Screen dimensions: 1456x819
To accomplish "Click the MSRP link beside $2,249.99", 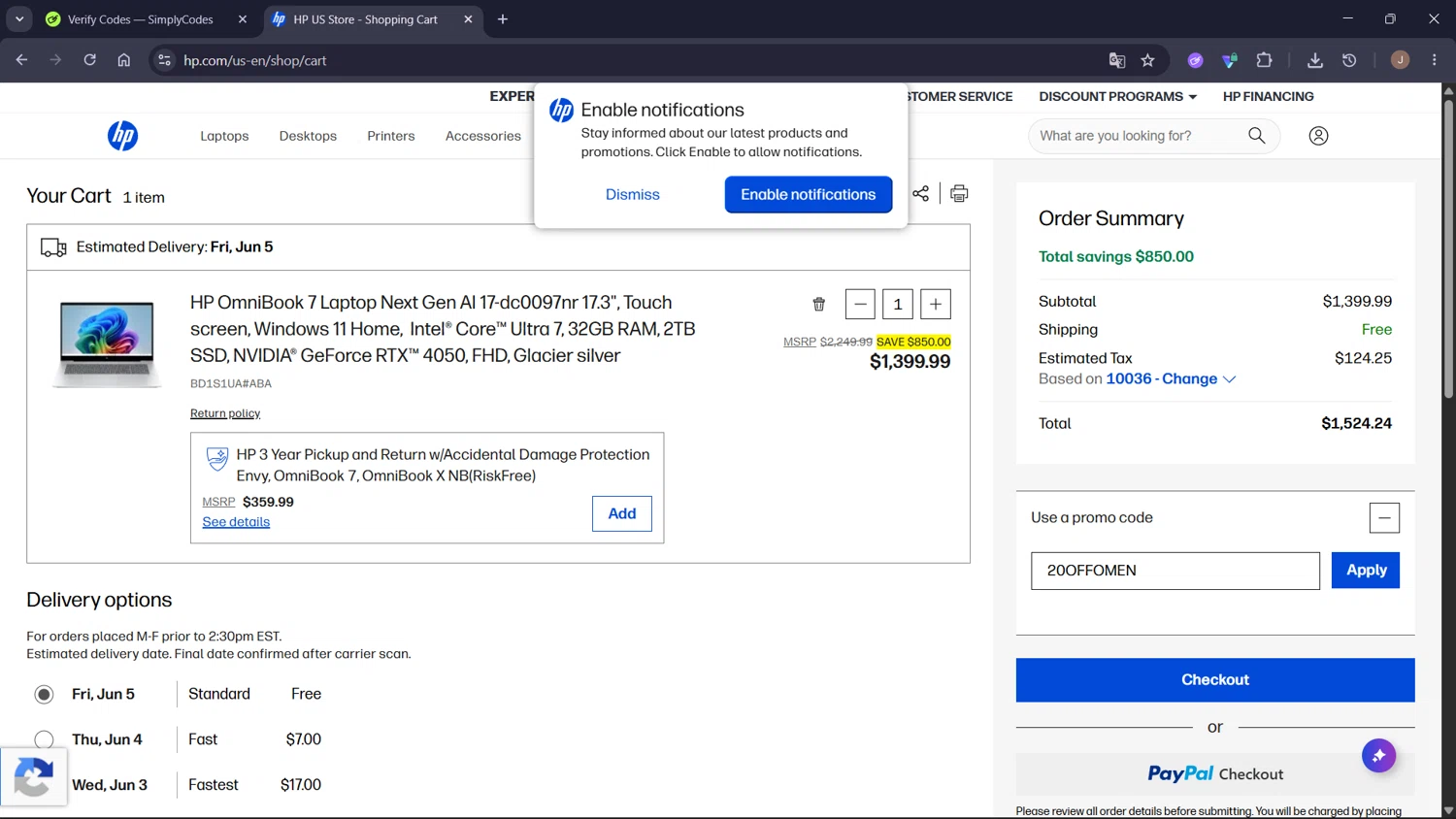I will [x=800, y=342].
